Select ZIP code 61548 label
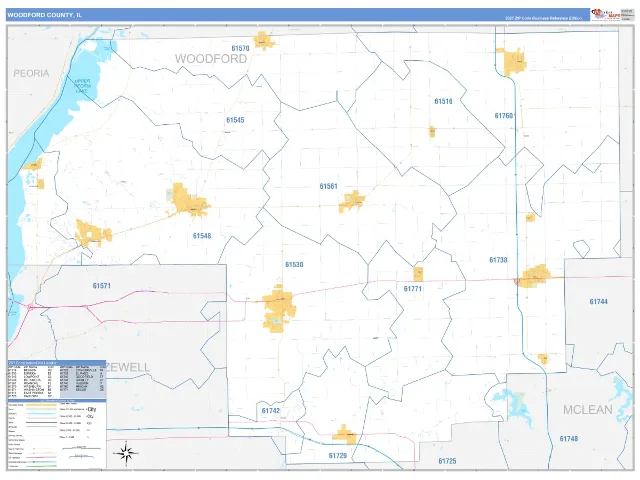 point(202,236)
